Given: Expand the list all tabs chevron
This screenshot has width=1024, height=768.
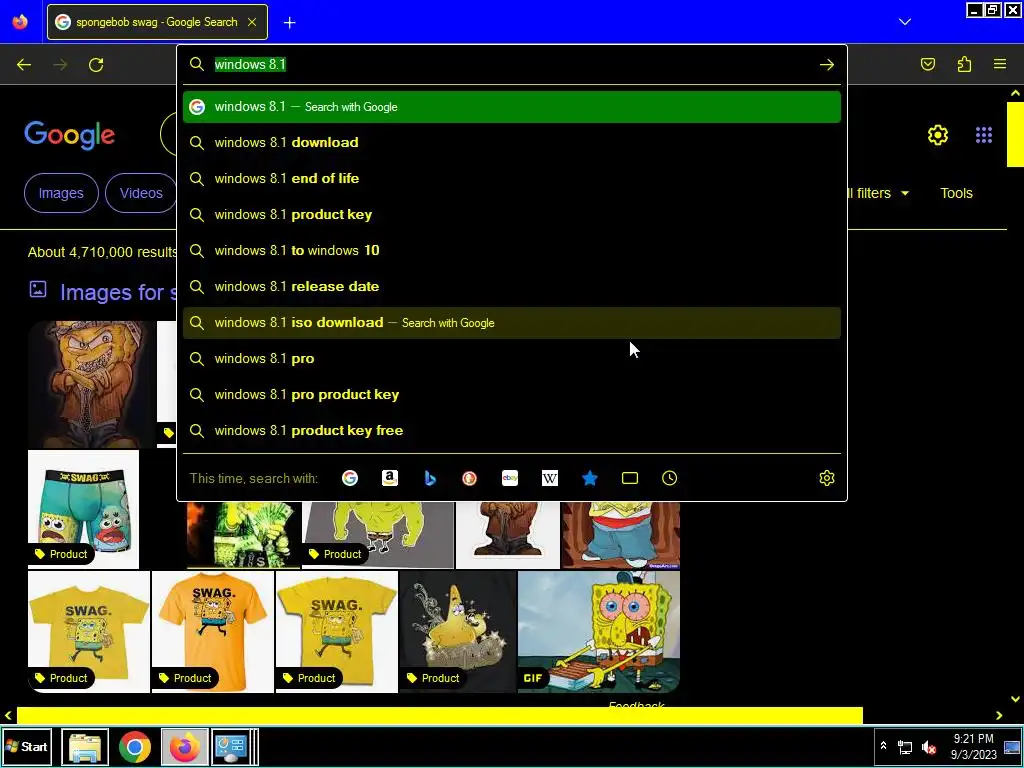Looking at the screenshot, I should click(904, 22).
